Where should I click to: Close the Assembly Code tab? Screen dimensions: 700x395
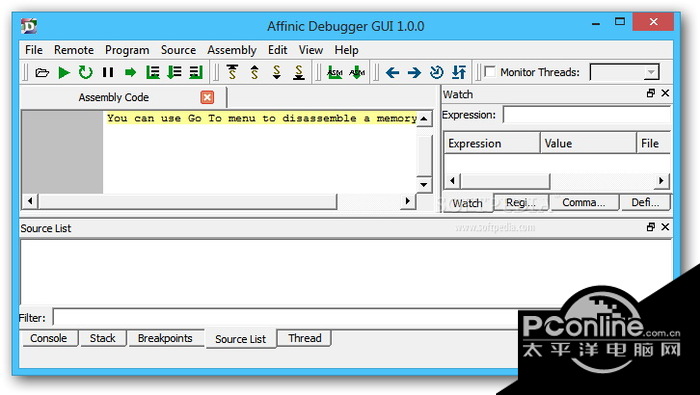point(207,97)
